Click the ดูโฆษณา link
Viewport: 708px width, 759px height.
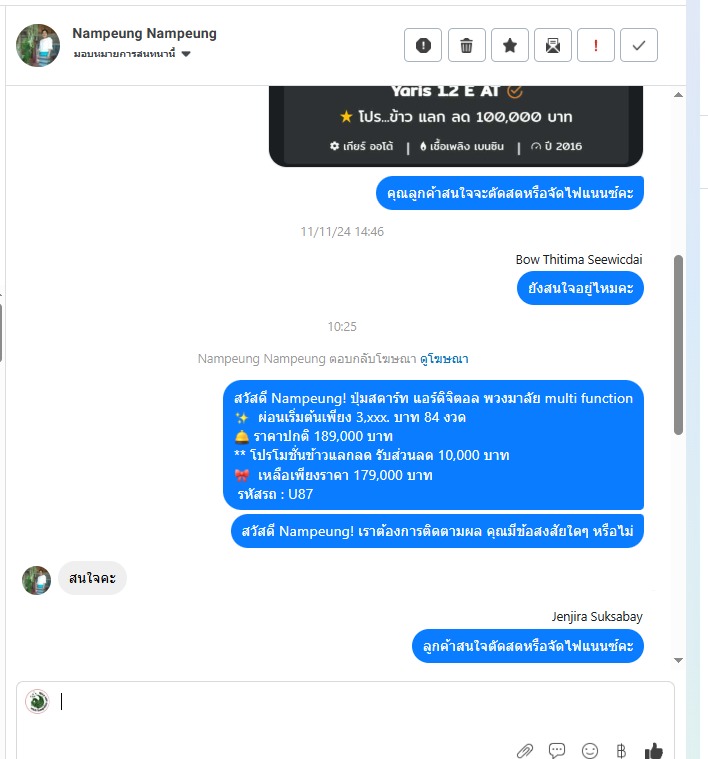point(444,359)
